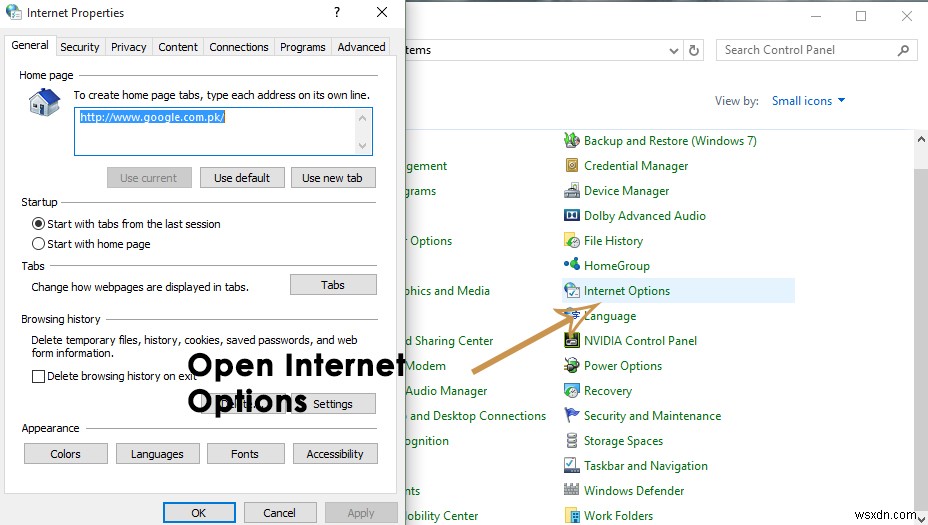928x525 pixels.
Task: Click home page box scroll down arrow
Action: 362,146
